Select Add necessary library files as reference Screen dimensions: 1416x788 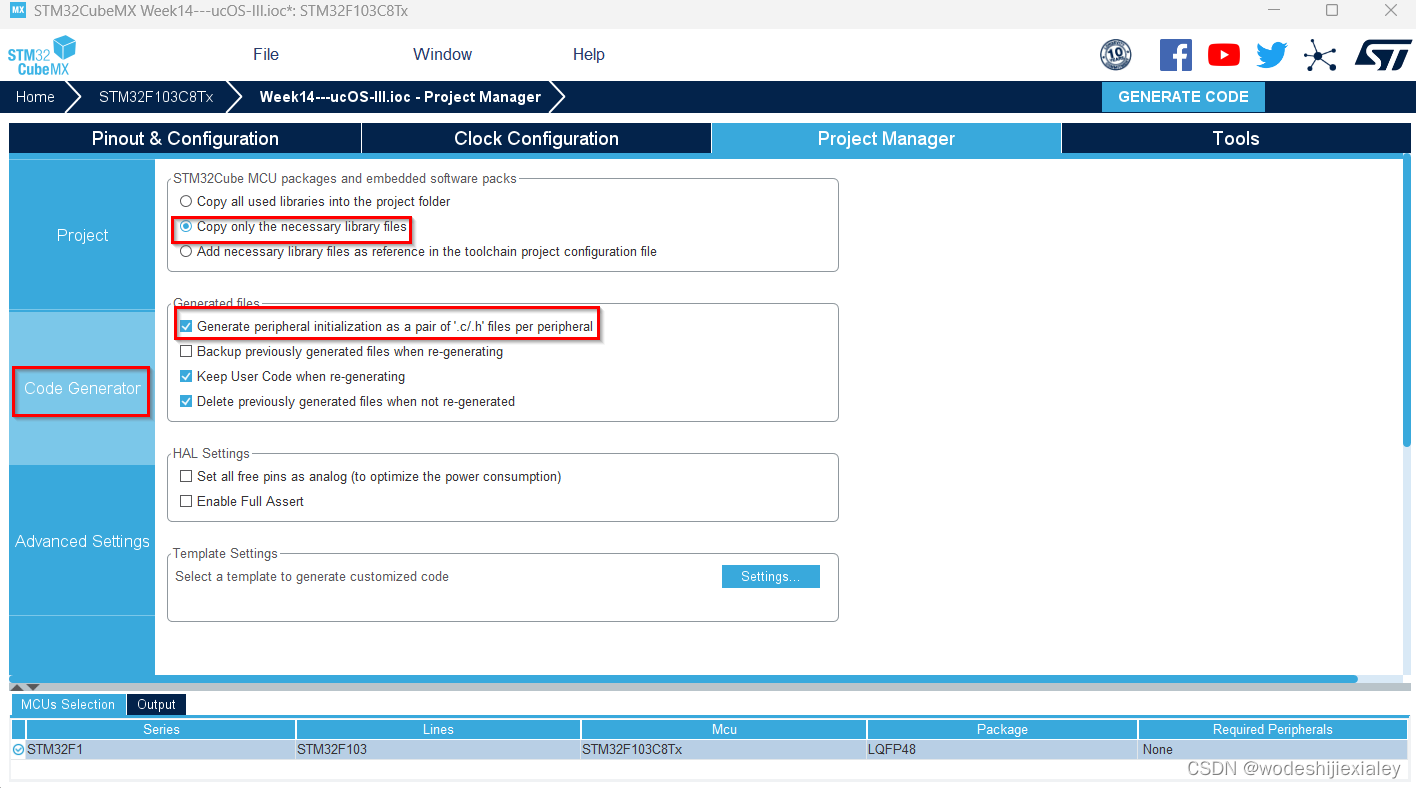[418, 252]
